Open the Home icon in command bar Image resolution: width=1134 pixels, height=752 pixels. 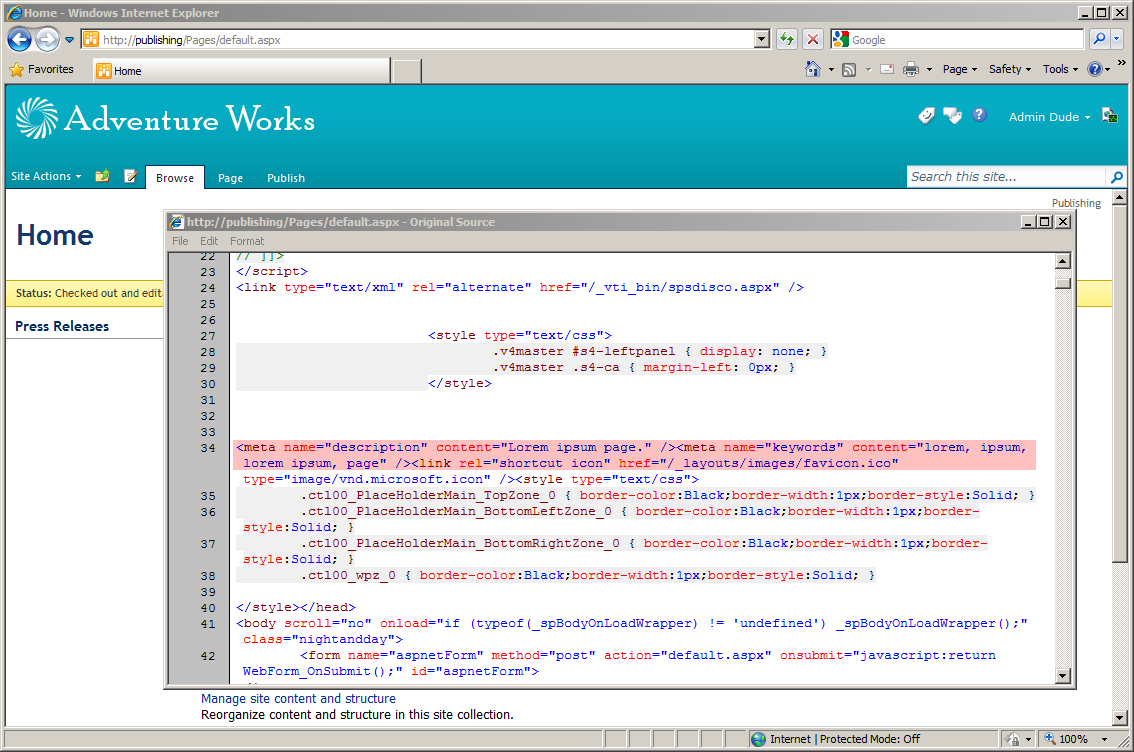click(813, 69)
